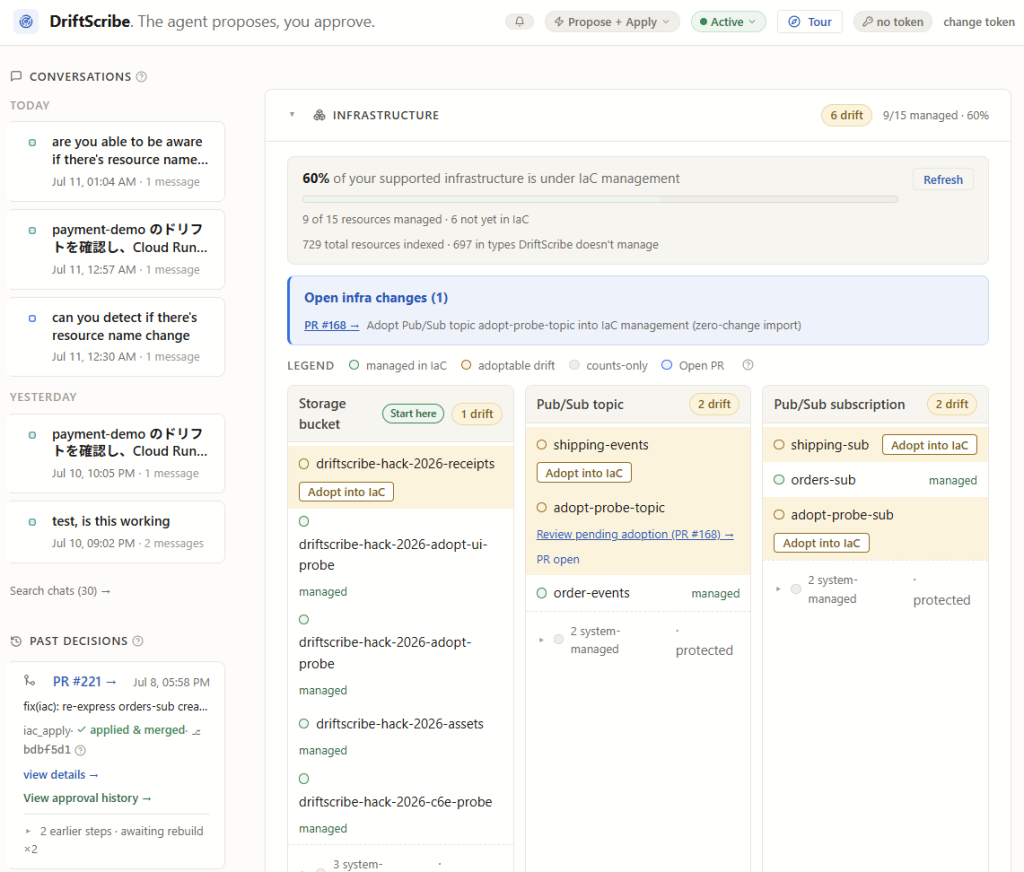Image resolution: width=1024 pixels, height=872 pixels.
Task: Adopt shipping-sub into IaC
Action: (x=929, y=445)
